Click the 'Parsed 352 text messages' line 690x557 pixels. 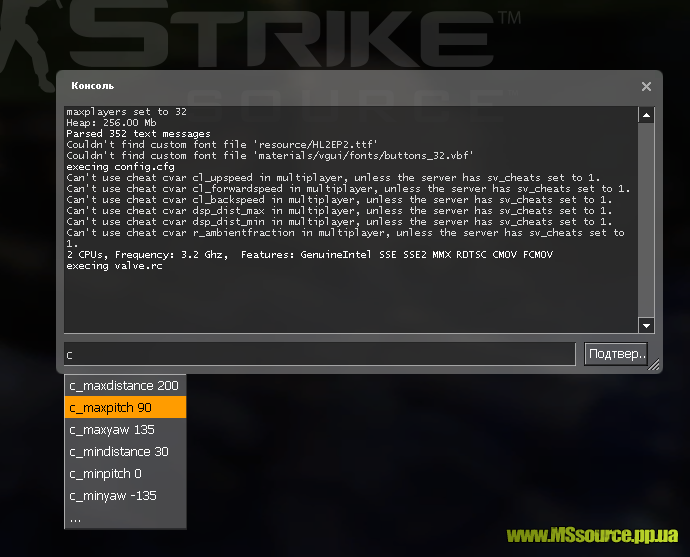click(x=138, y=134)
